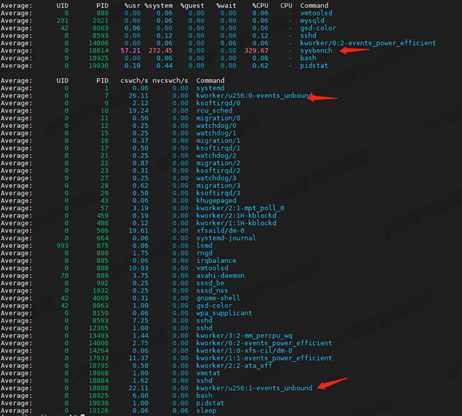This screenshot has width=462, height=416.
Task: Click the cswch/s value 10.61
Action: click(x=138, y=231)
